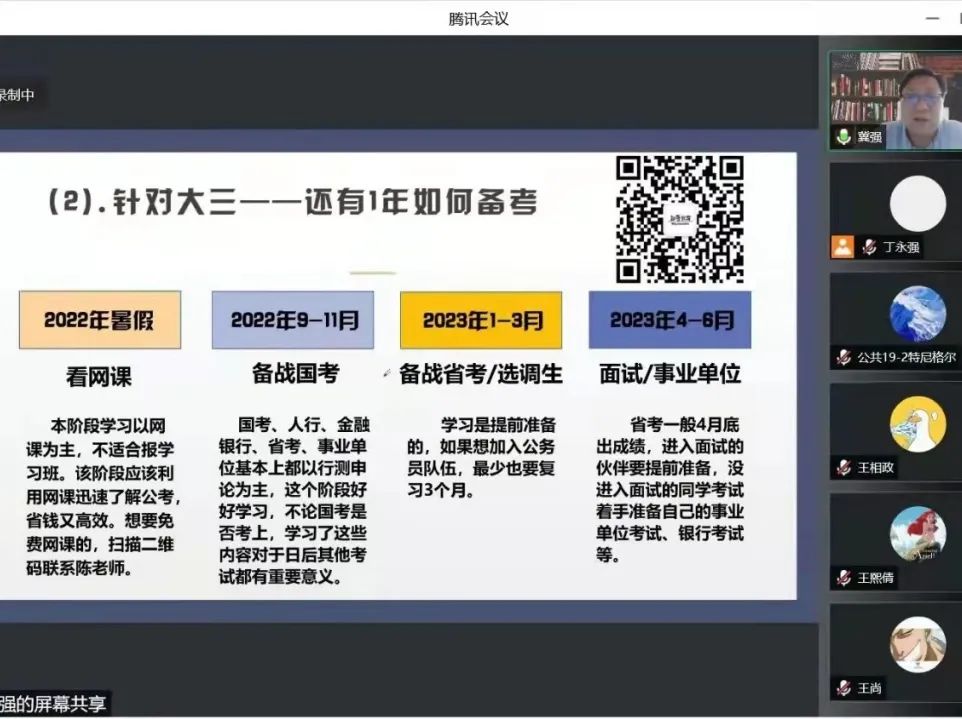The image size is (962, 719).
Task: Select 王尚's anime character avatar
Action: click(917, 644)
